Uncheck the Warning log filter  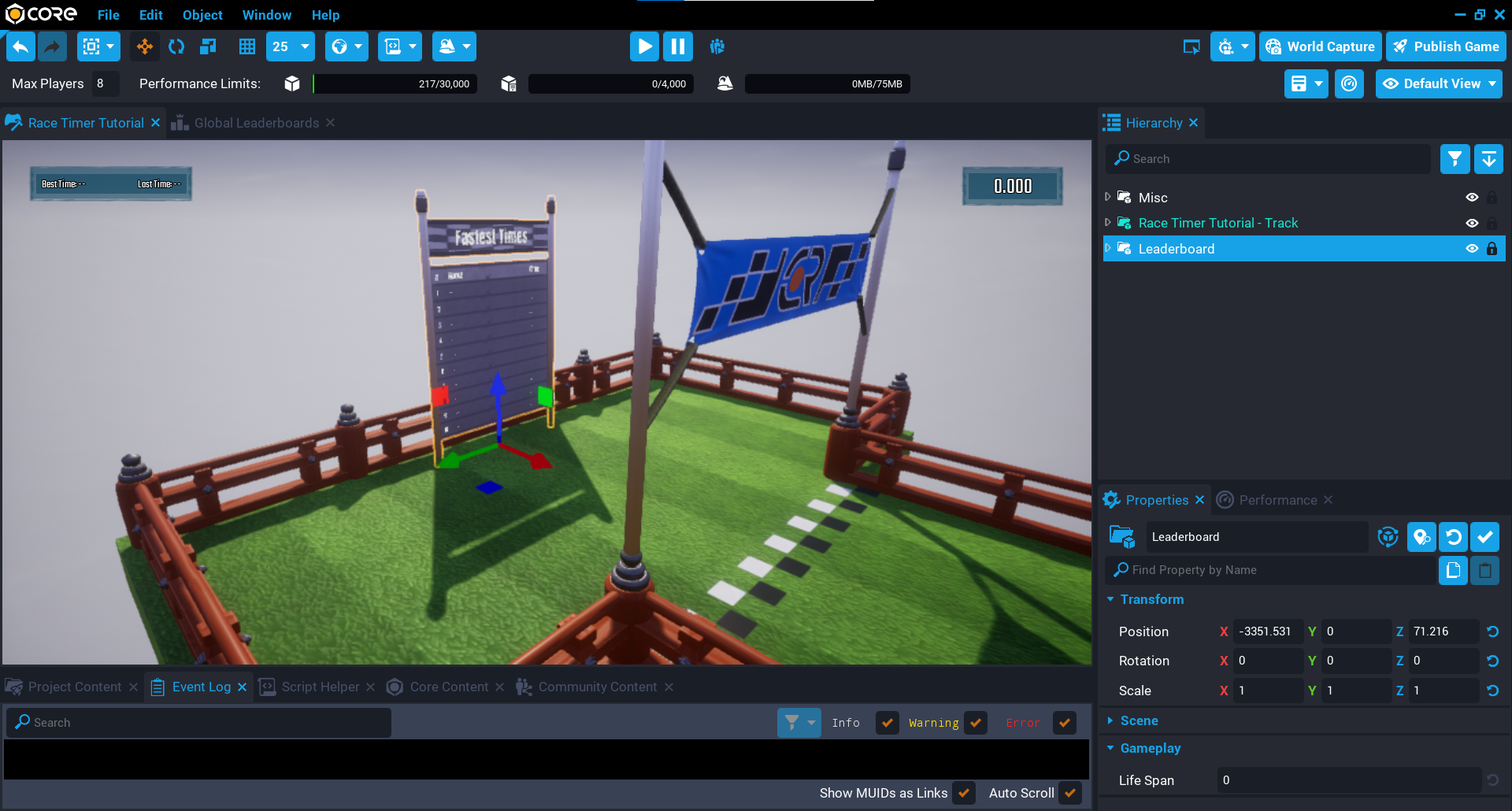pyautogui.click(x=976, y=723)
